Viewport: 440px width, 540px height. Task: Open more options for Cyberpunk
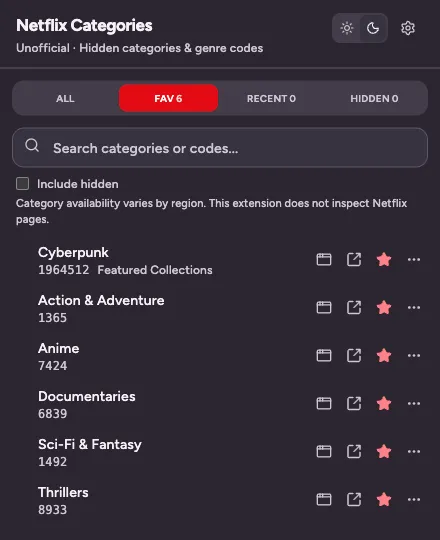[x=414, y=259]
